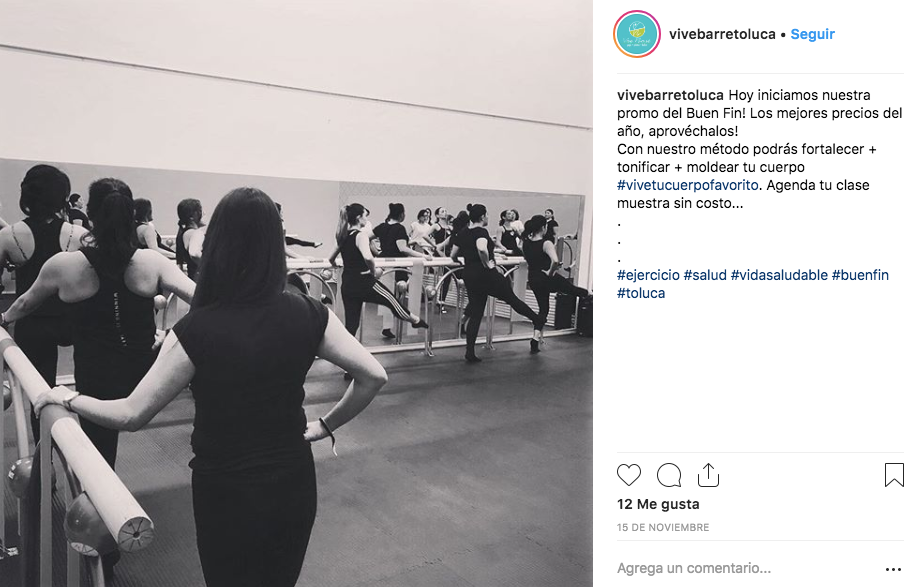
Task: Open more options via three dots
Action: click(893, 569)
